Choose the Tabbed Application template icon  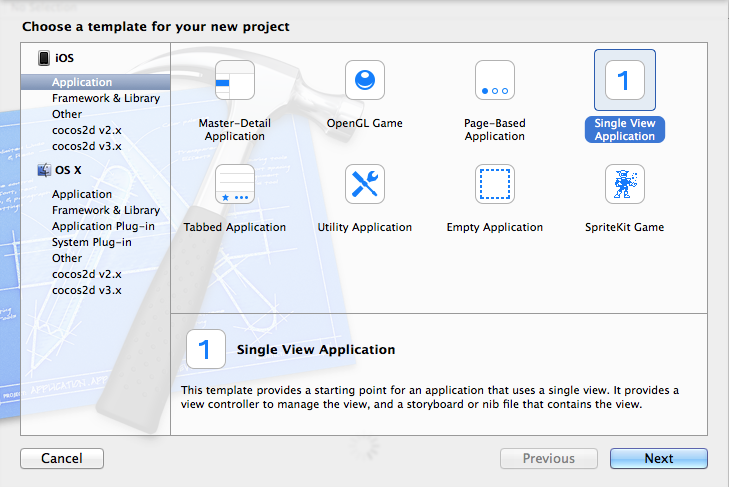235,184
